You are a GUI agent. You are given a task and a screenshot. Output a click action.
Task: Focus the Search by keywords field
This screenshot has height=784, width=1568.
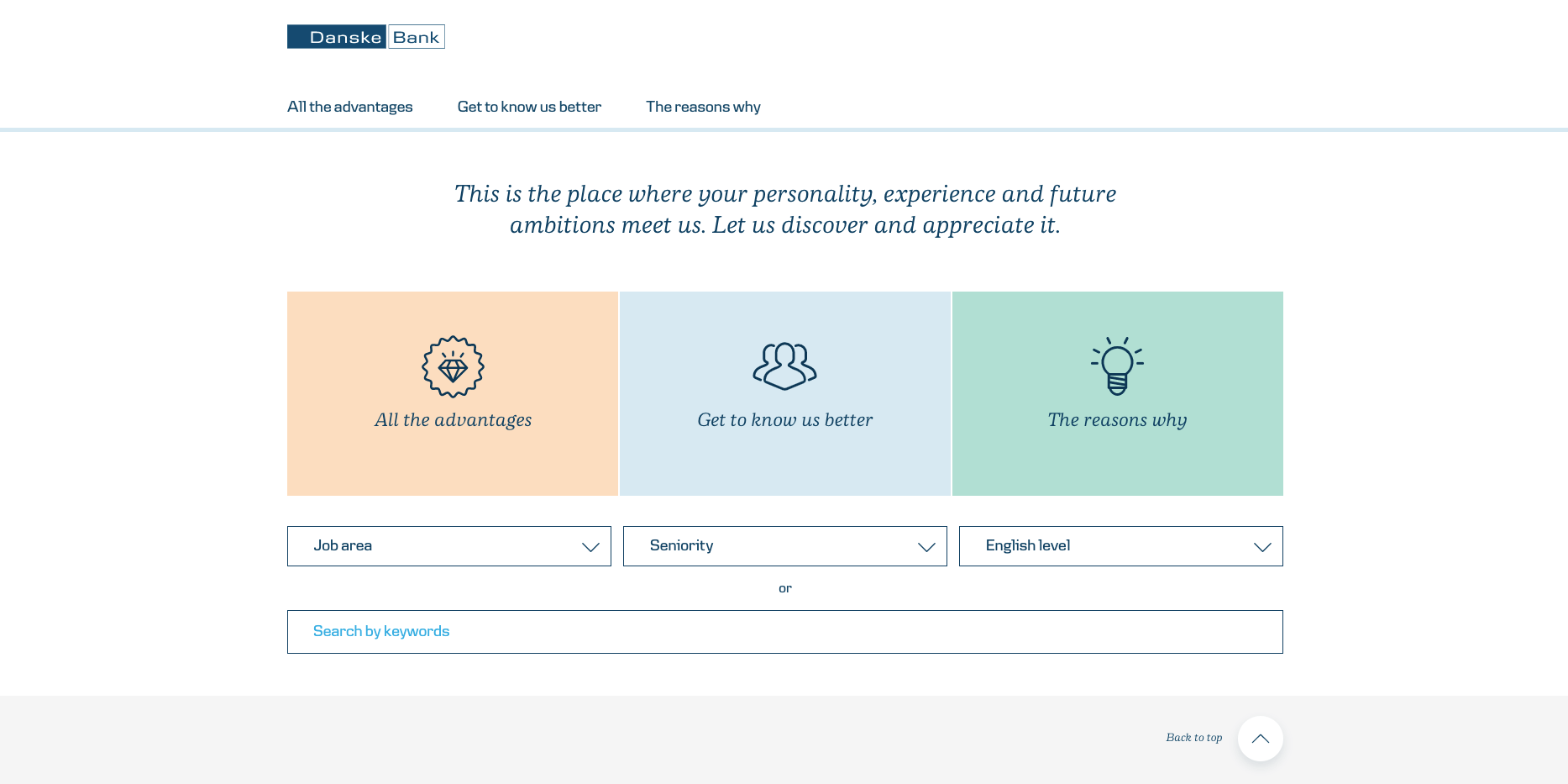[785, 632]
